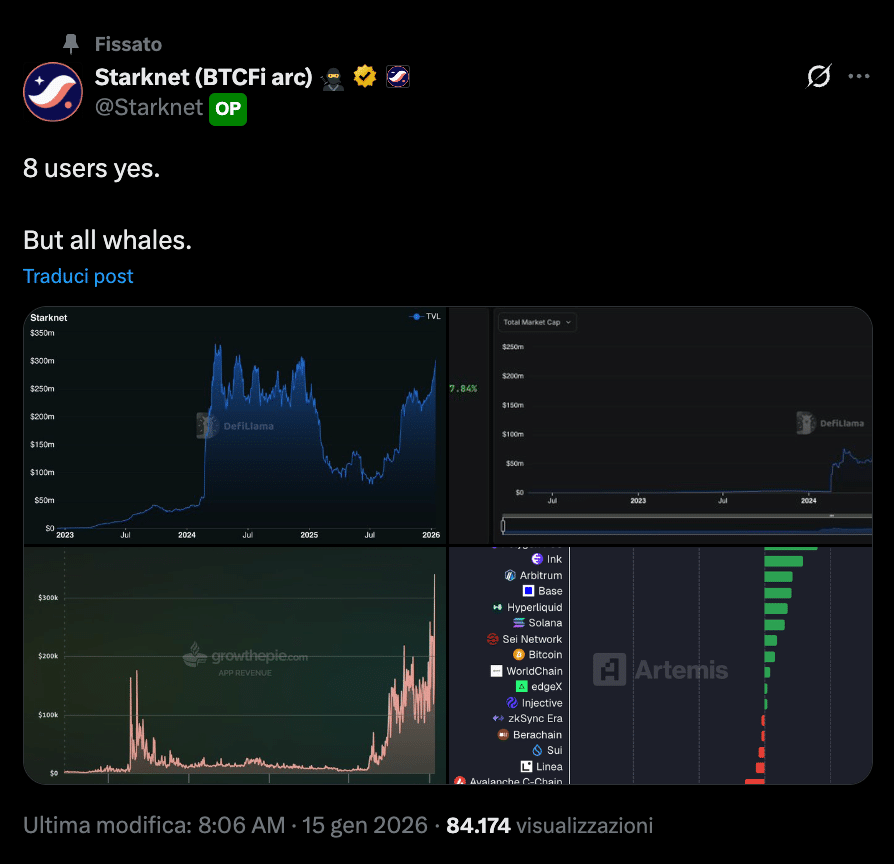Click the Hyperliquid chain icon
This screenshot has width=894, height=864.
coord(498,607)
